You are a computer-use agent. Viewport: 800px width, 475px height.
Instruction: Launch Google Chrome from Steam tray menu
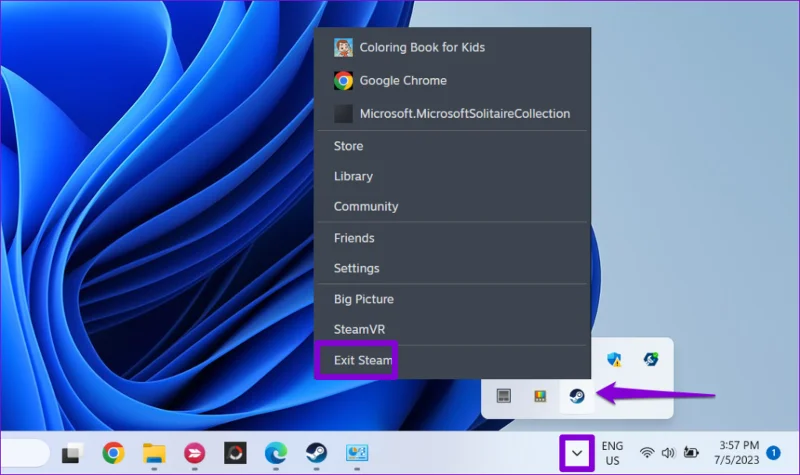pos(452,81)
